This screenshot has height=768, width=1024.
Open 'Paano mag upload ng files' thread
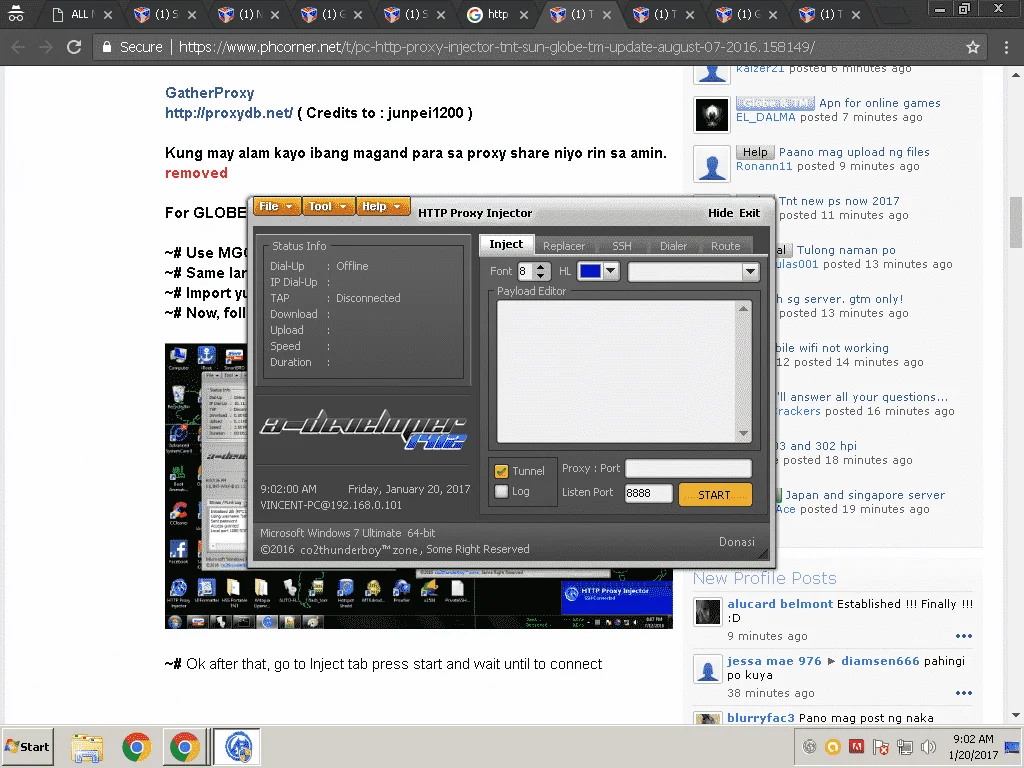point(854,152)
